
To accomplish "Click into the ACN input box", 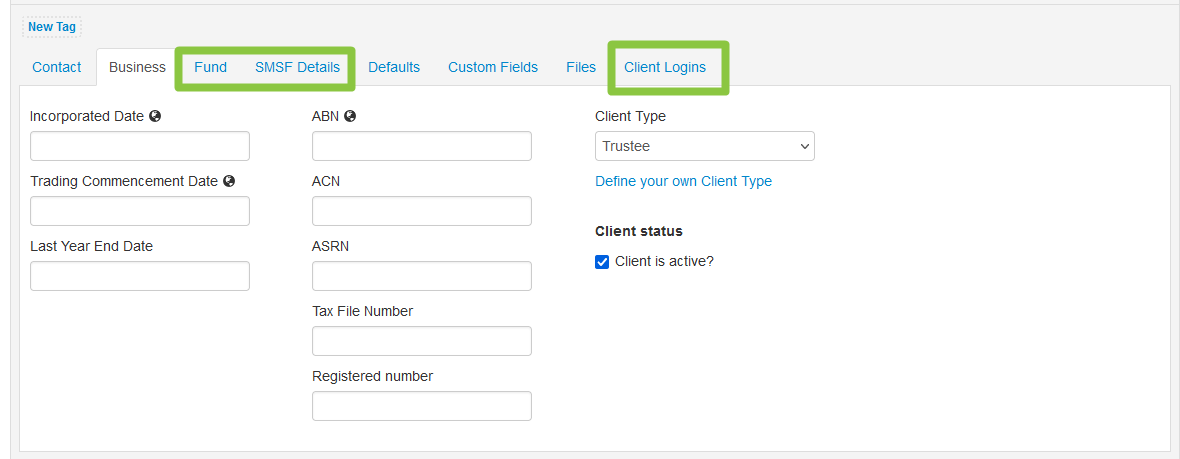I will [x=422, y=211].
